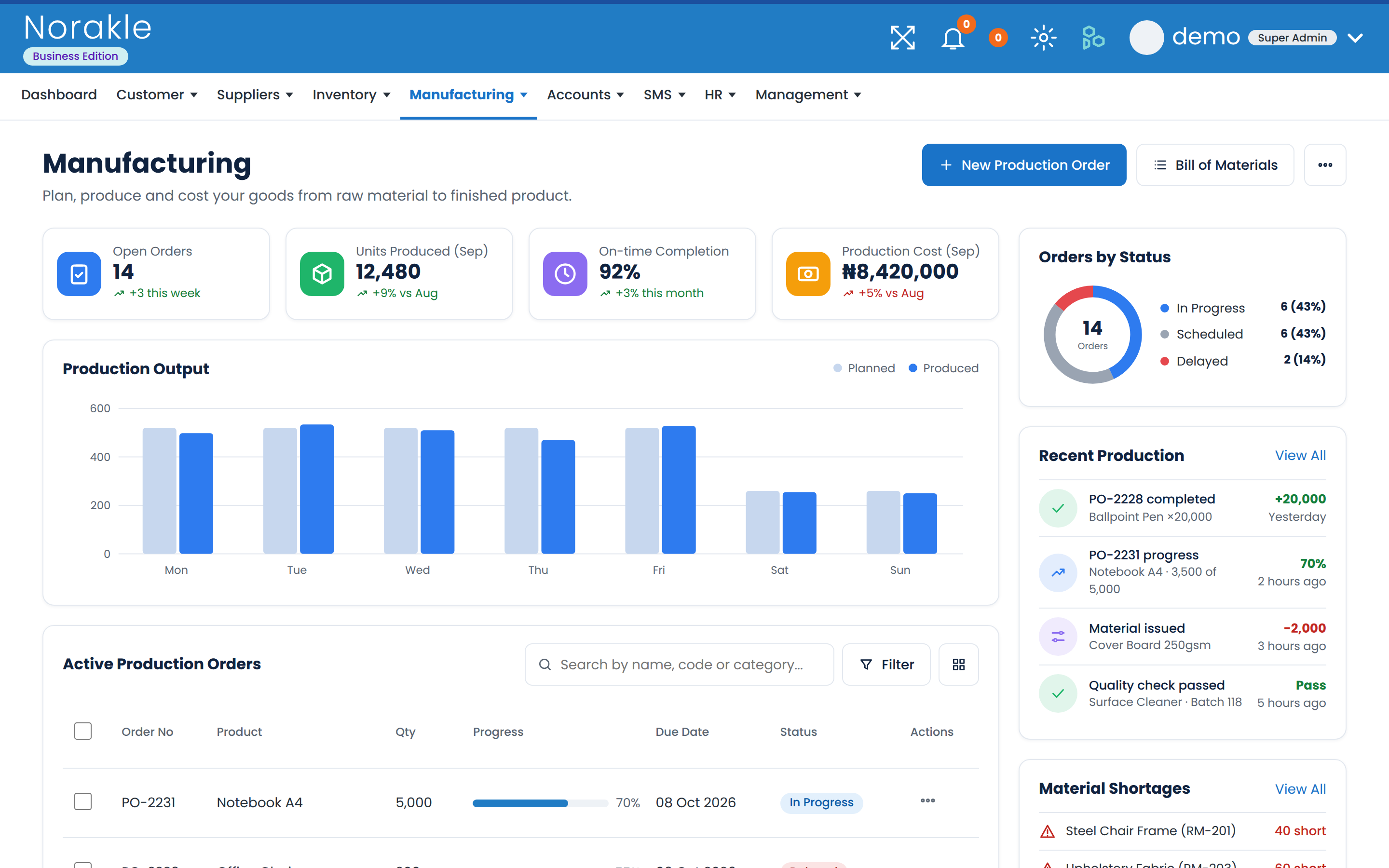
Task: Click View All in Recent Production
Action: coord(1300,455)
